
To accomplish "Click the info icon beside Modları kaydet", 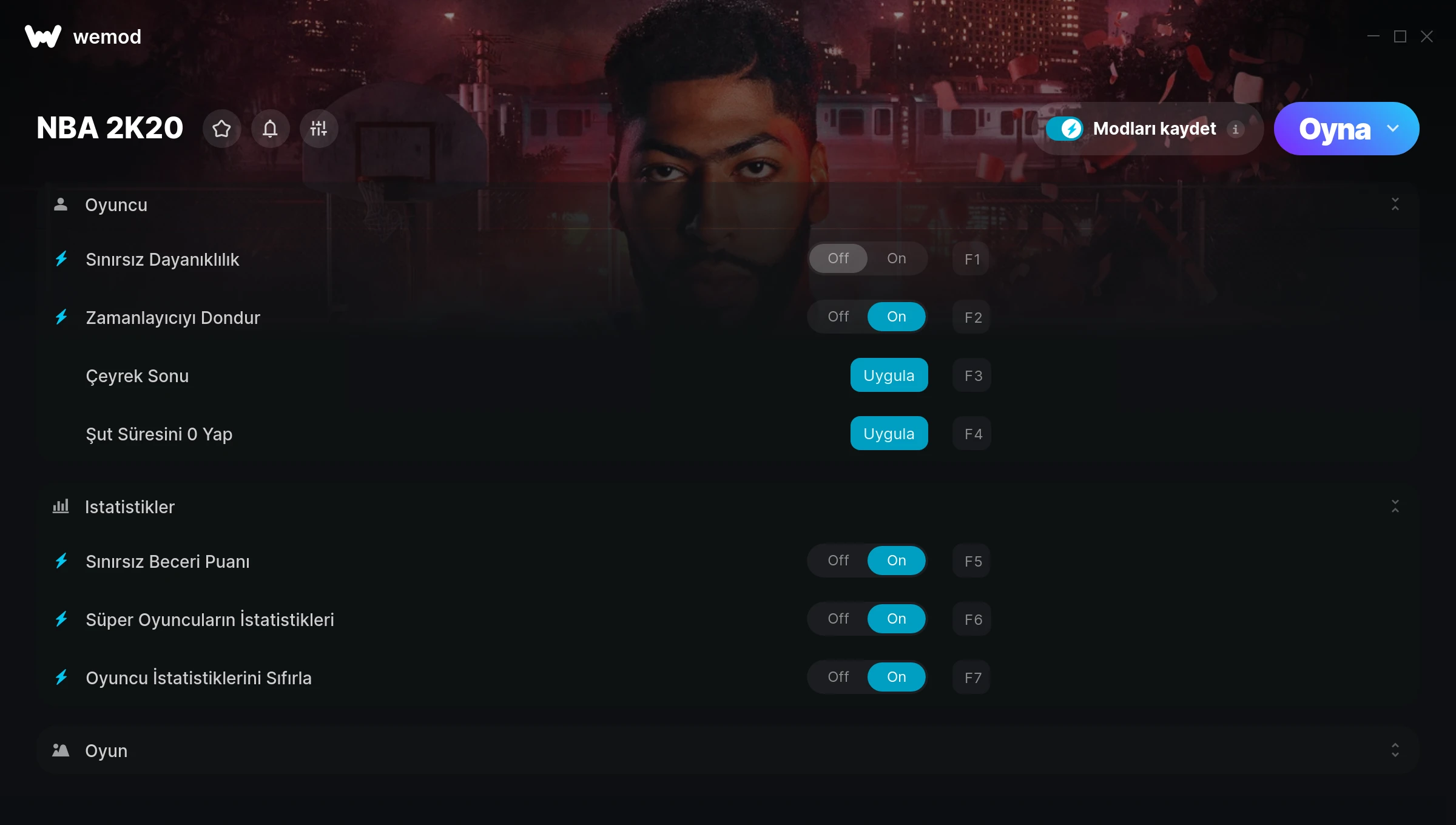I will click(1235, 129).
